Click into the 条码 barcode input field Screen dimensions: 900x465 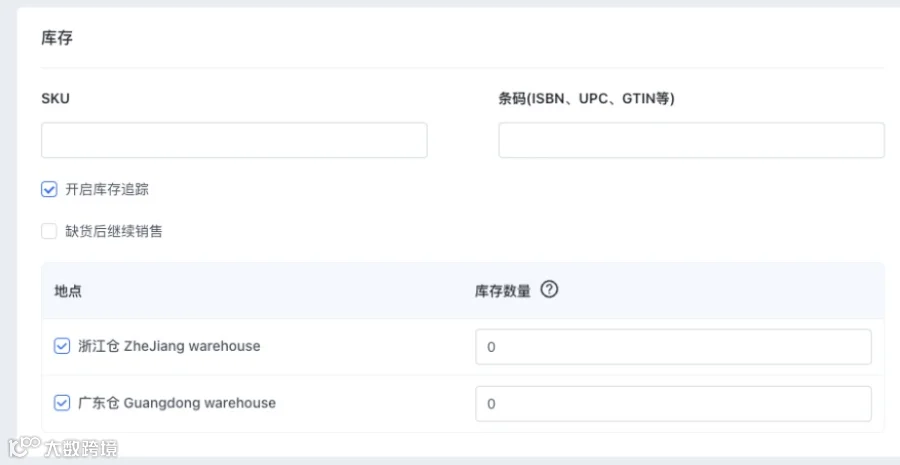691,140
